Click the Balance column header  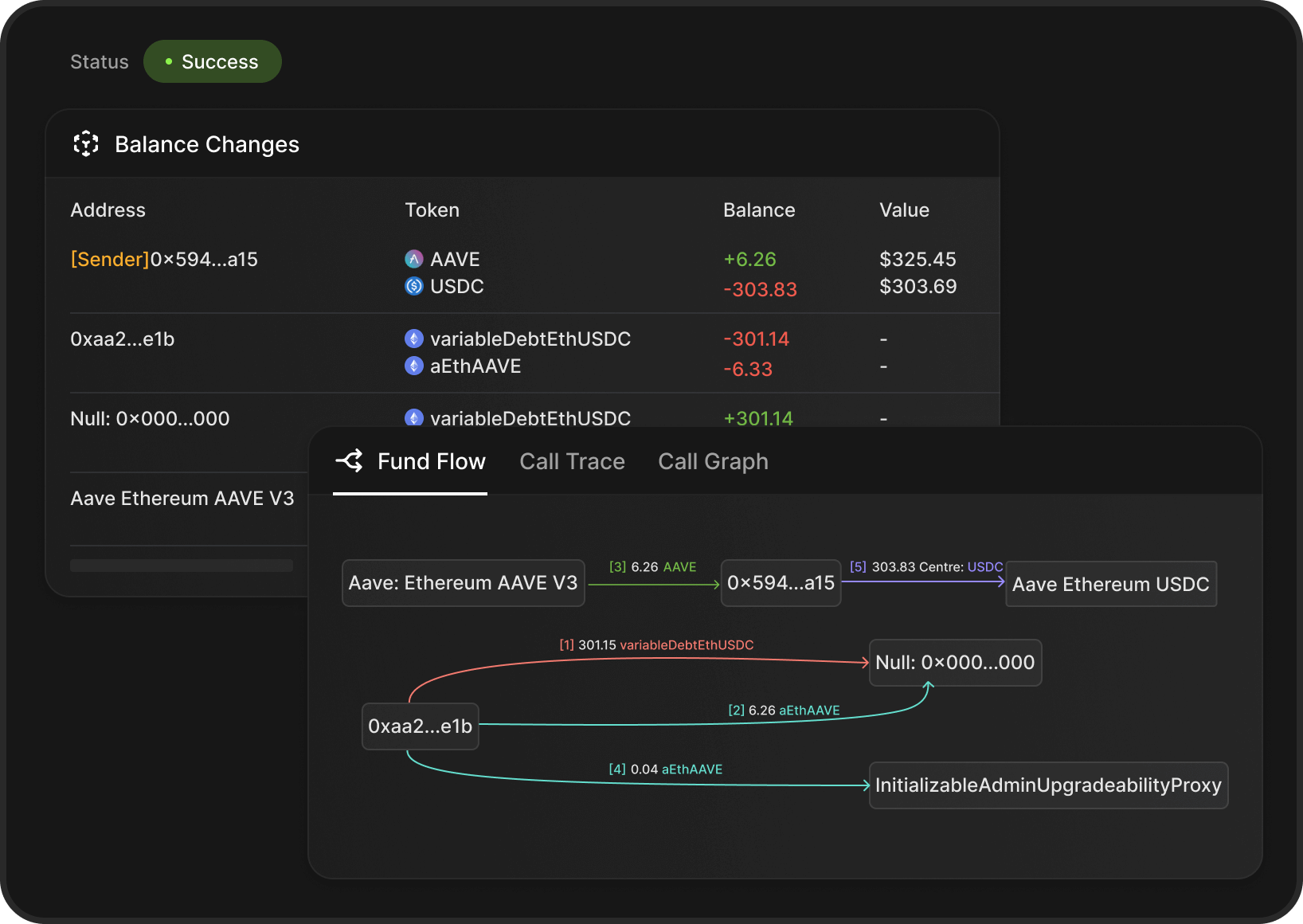point(759,210)
